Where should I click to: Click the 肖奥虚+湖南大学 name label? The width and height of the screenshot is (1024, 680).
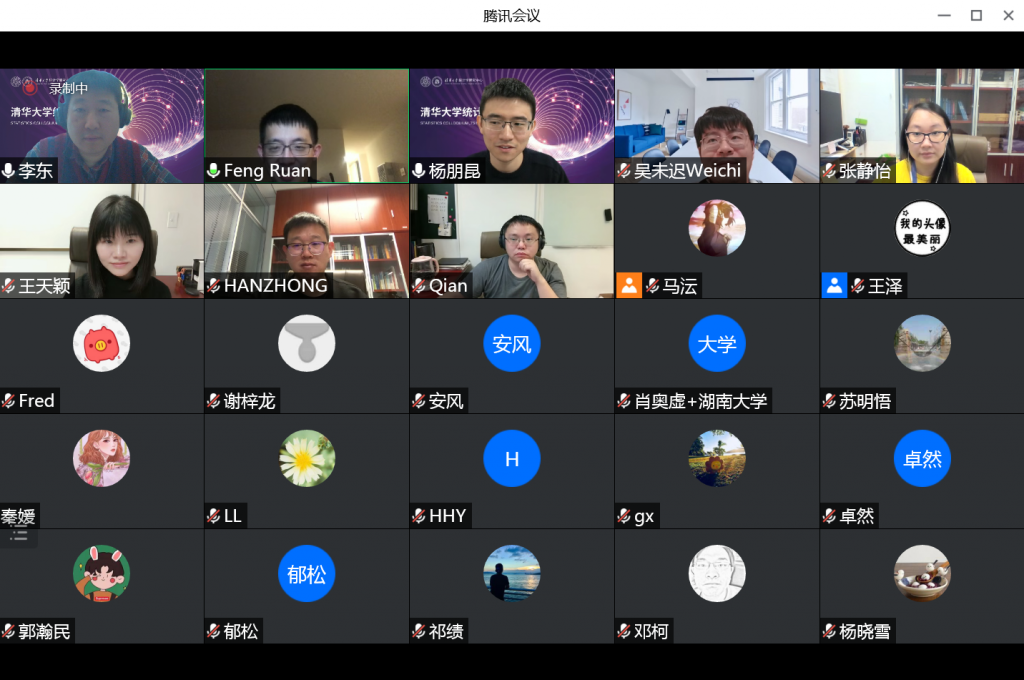tap(700, 401)
